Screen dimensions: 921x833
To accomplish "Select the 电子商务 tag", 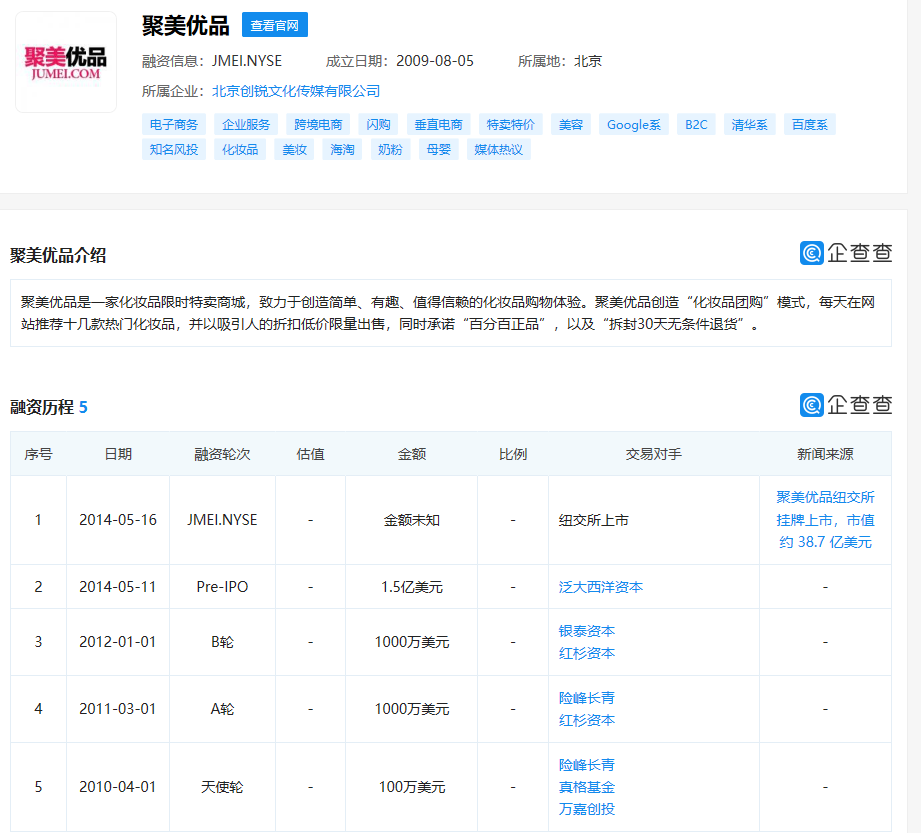I will (x=174, y=125).
